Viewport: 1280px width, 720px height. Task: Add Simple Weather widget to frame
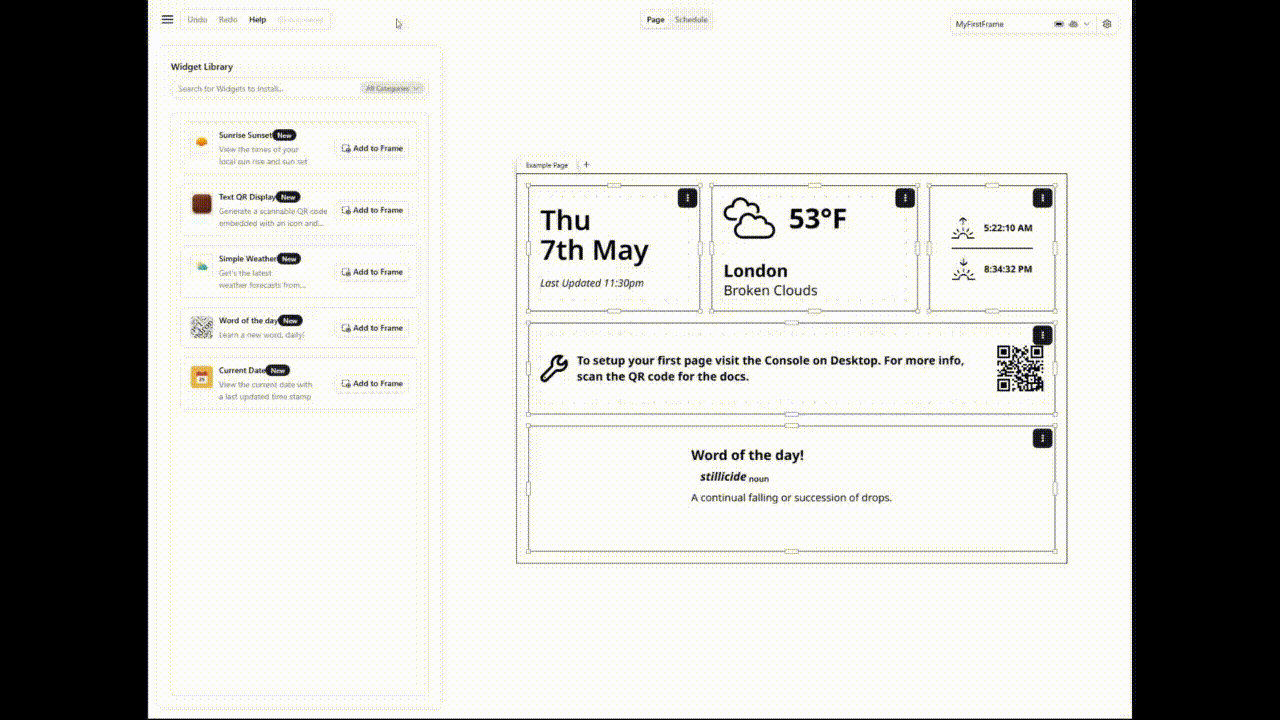372,272
